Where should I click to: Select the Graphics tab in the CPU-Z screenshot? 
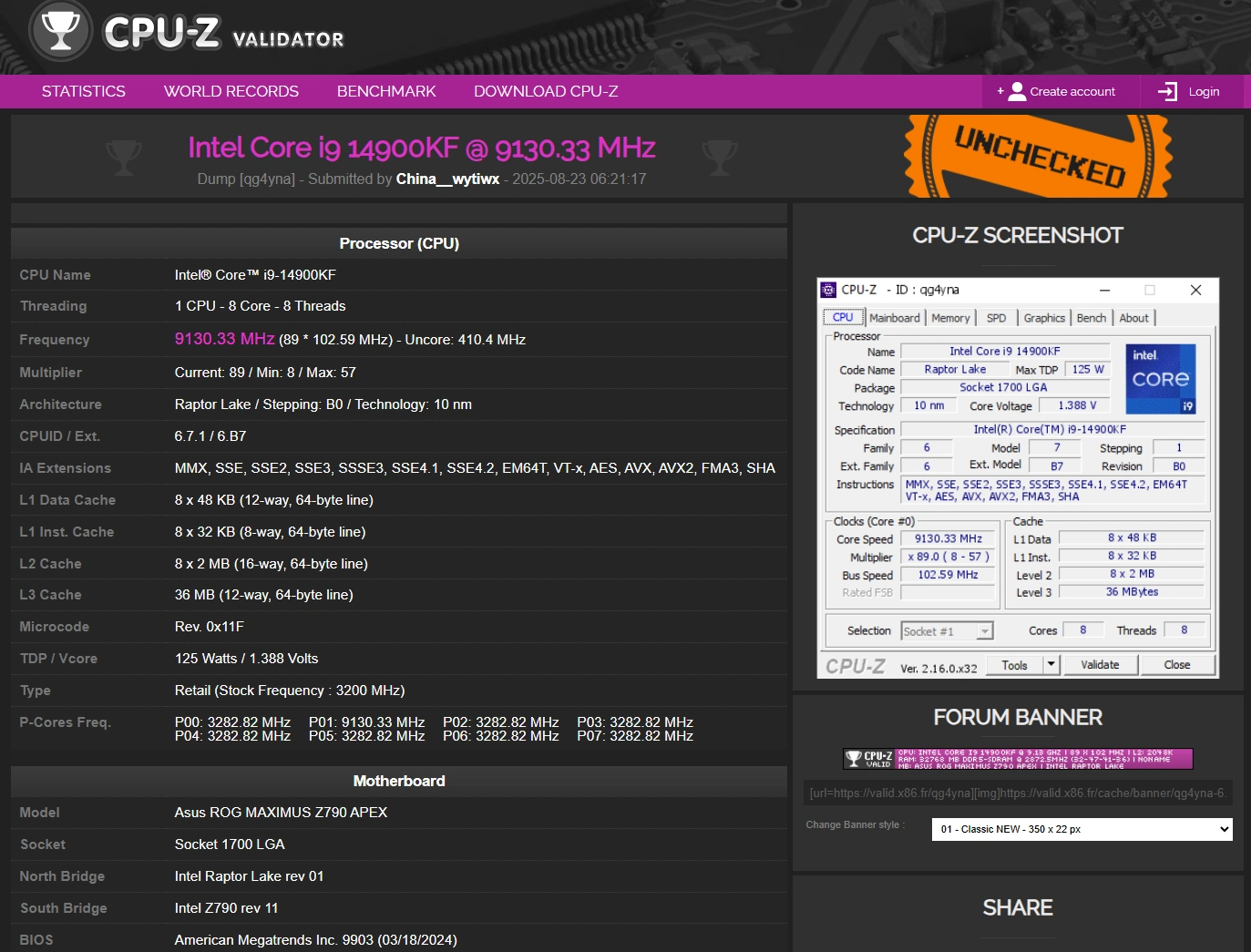[x=1044, y=318]
